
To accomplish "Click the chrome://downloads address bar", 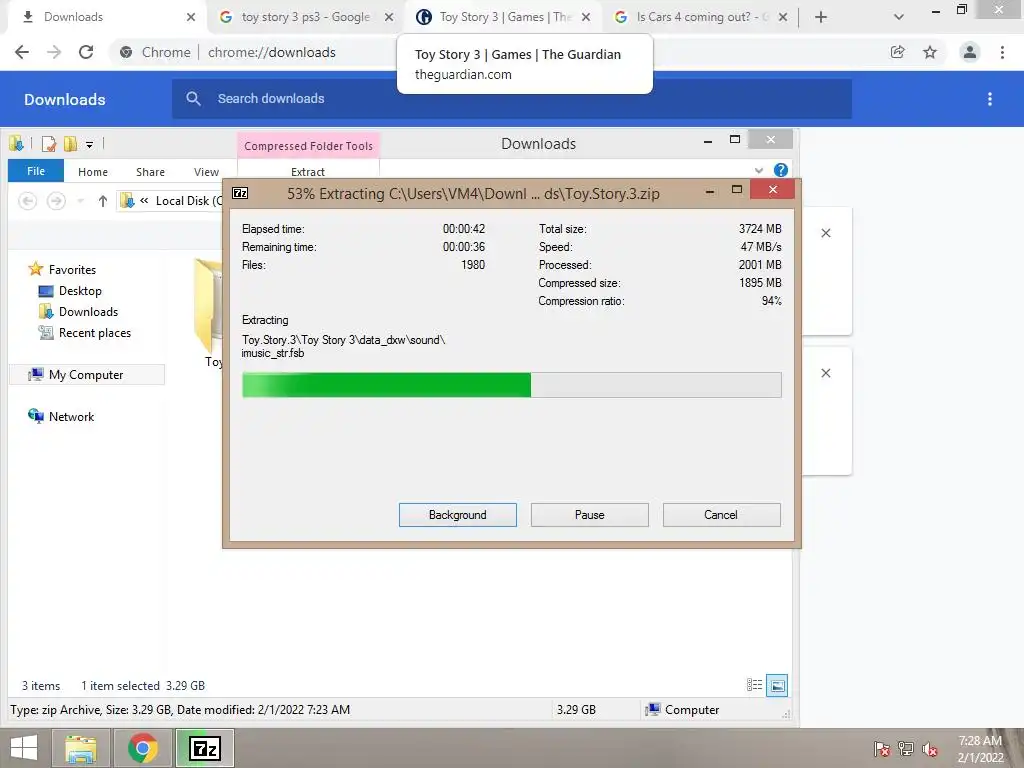I will (271, 52).
